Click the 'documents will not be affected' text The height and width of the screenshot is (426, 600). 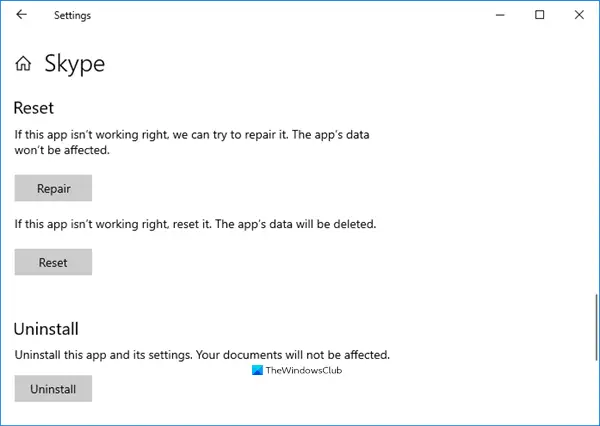pos(201,354)
